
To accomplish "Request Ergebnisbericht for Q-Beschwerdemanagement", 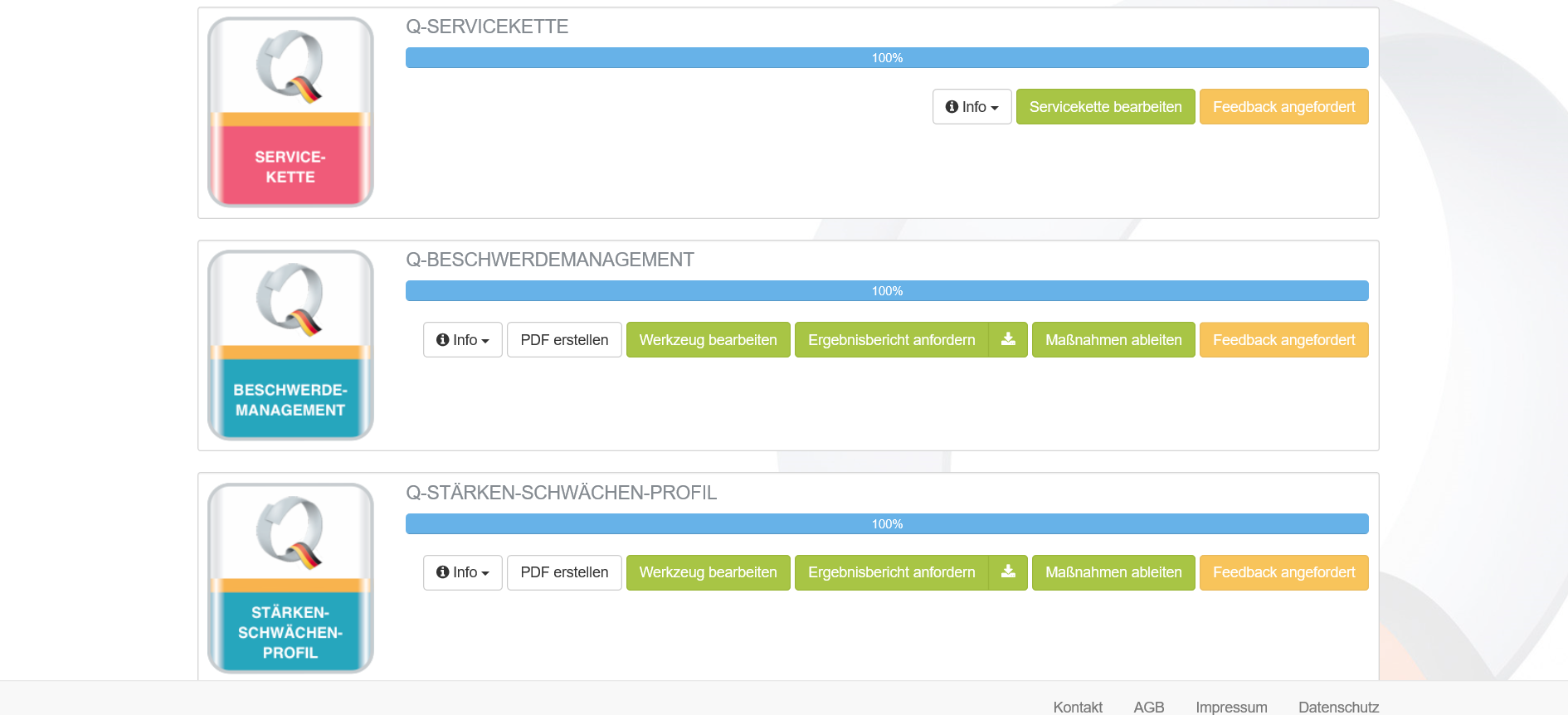I will tap(891, 340).
